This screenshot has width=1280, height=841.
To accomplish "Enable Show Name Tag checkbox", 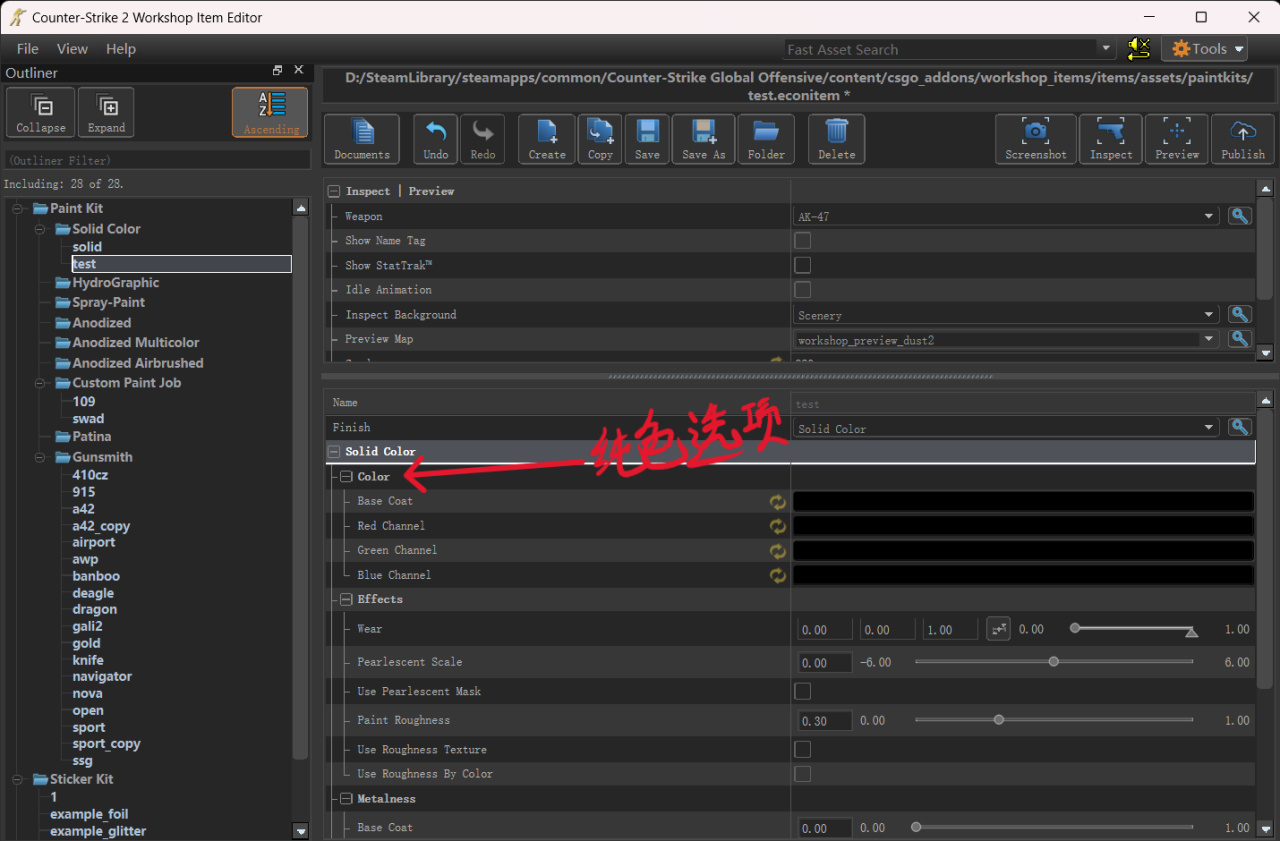I will click(802, 241).
